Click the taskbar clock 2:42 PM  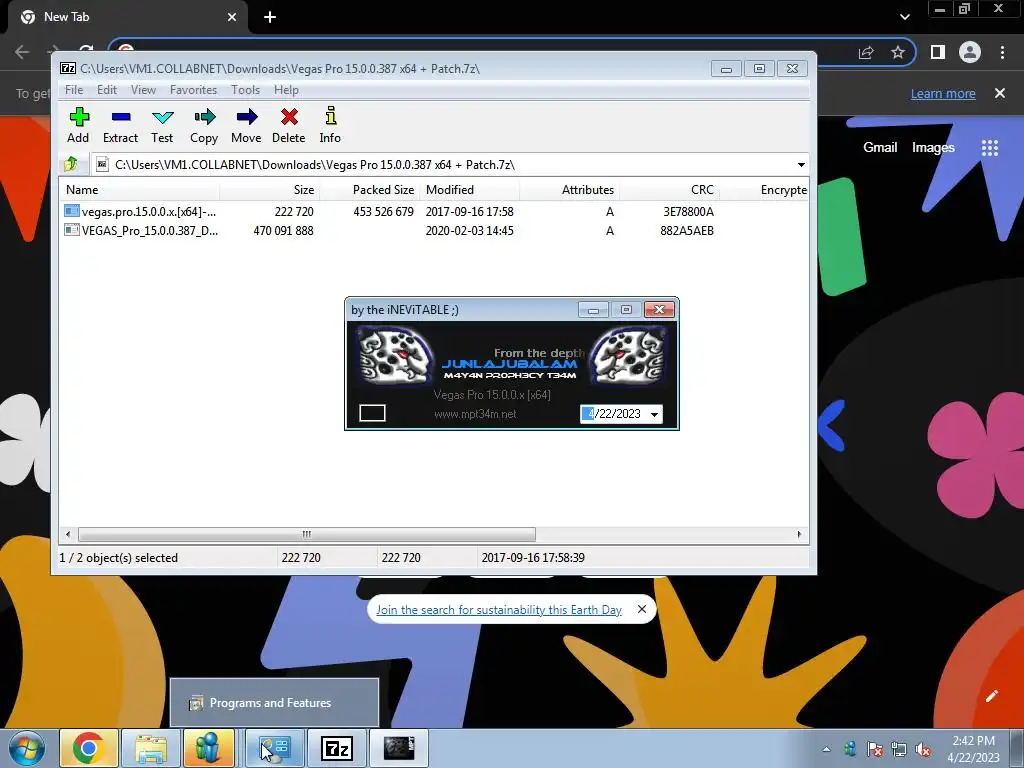973,749
